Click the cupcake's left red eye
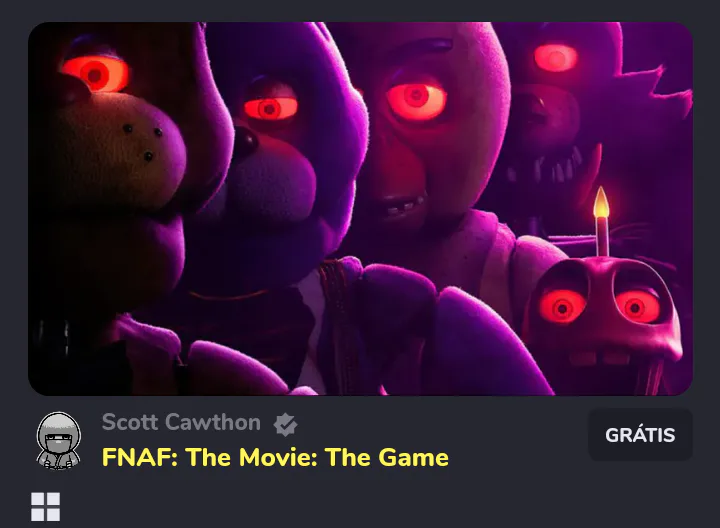Image resolution: width=720 pixels, height=528 pixels. [x=562, y=306]
